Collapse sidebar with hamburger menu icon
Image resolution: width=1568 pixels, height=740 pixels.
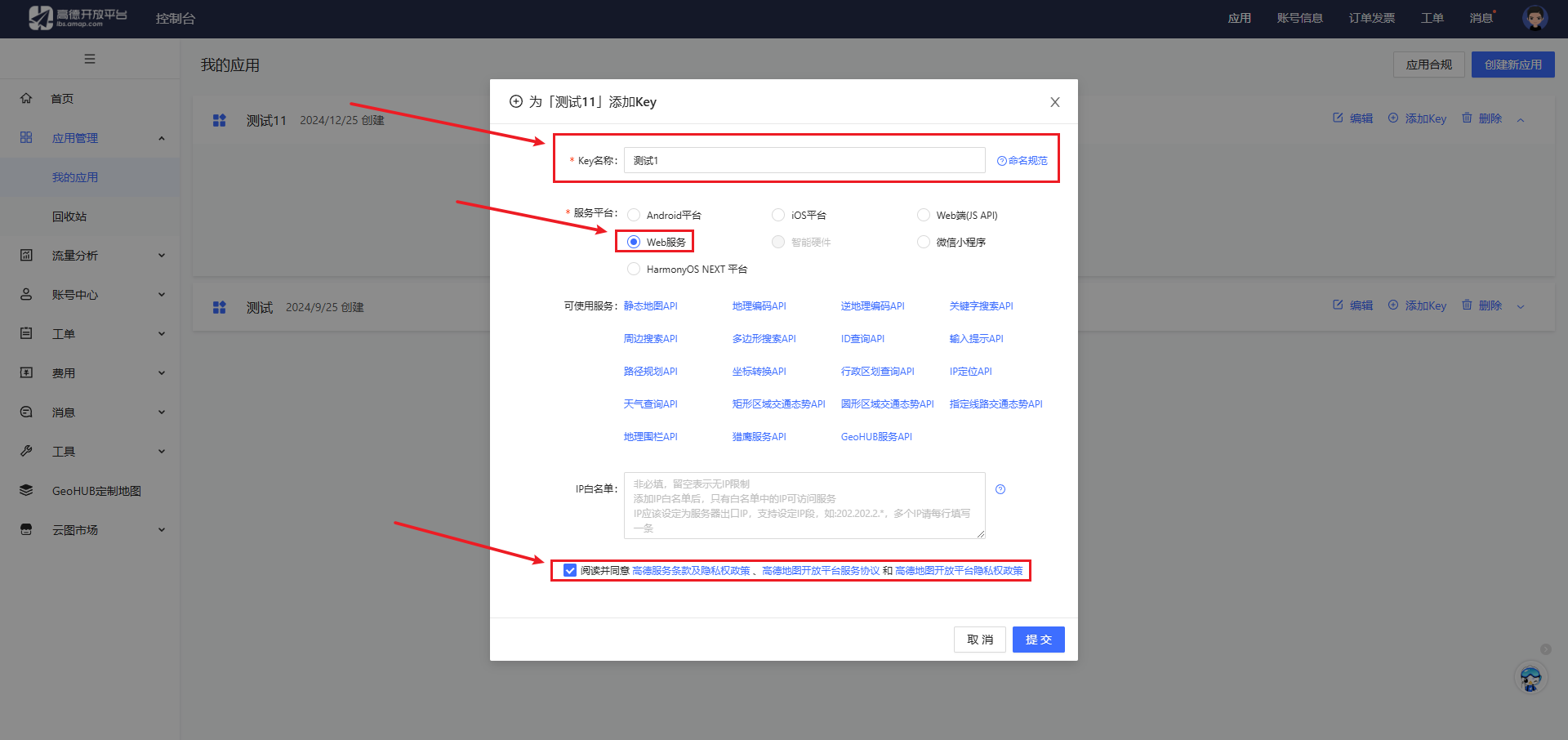(90, 59)
